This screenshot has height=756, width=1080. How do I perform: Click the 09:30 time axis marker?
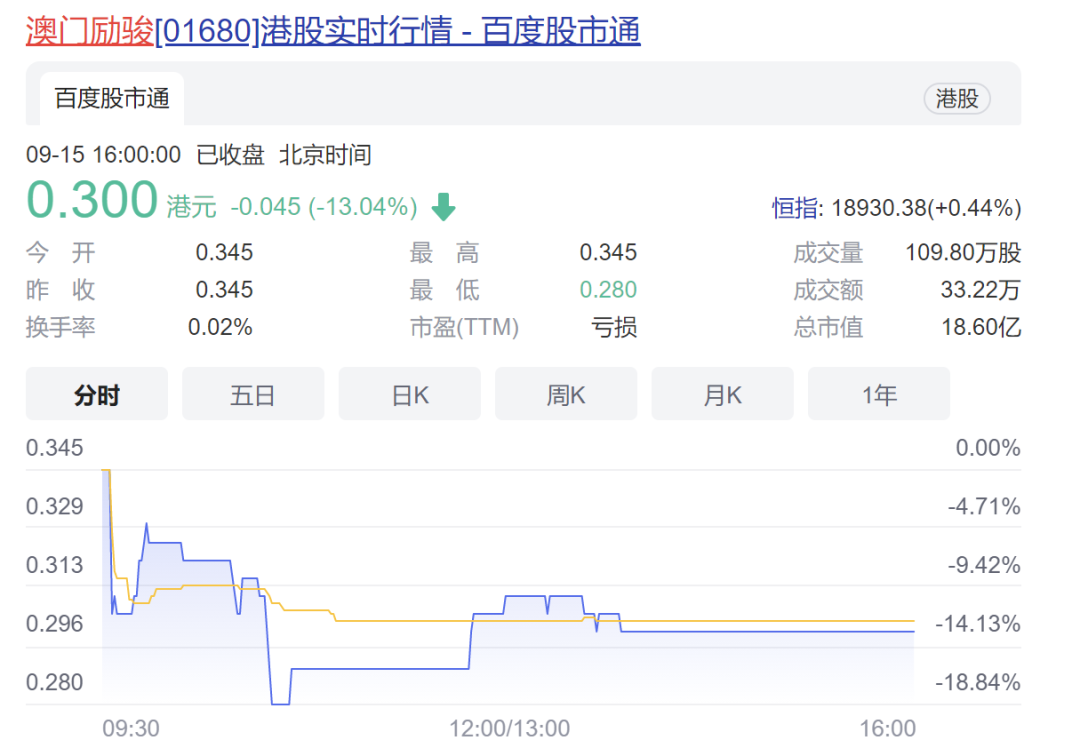pos(131,728)
